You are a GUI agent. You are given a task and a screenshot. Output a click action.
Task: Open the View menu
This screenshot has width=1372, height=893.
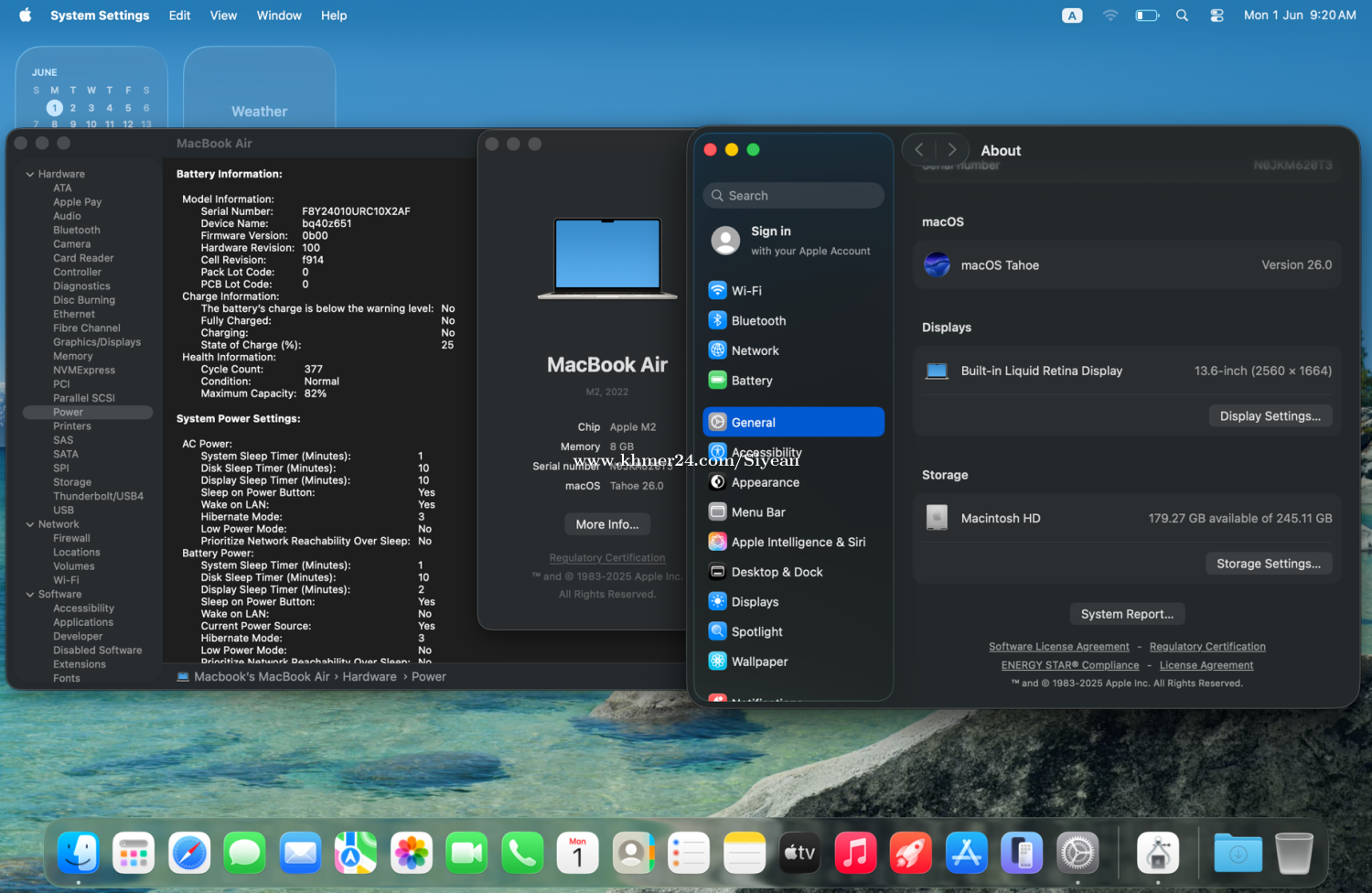point(223,16)
